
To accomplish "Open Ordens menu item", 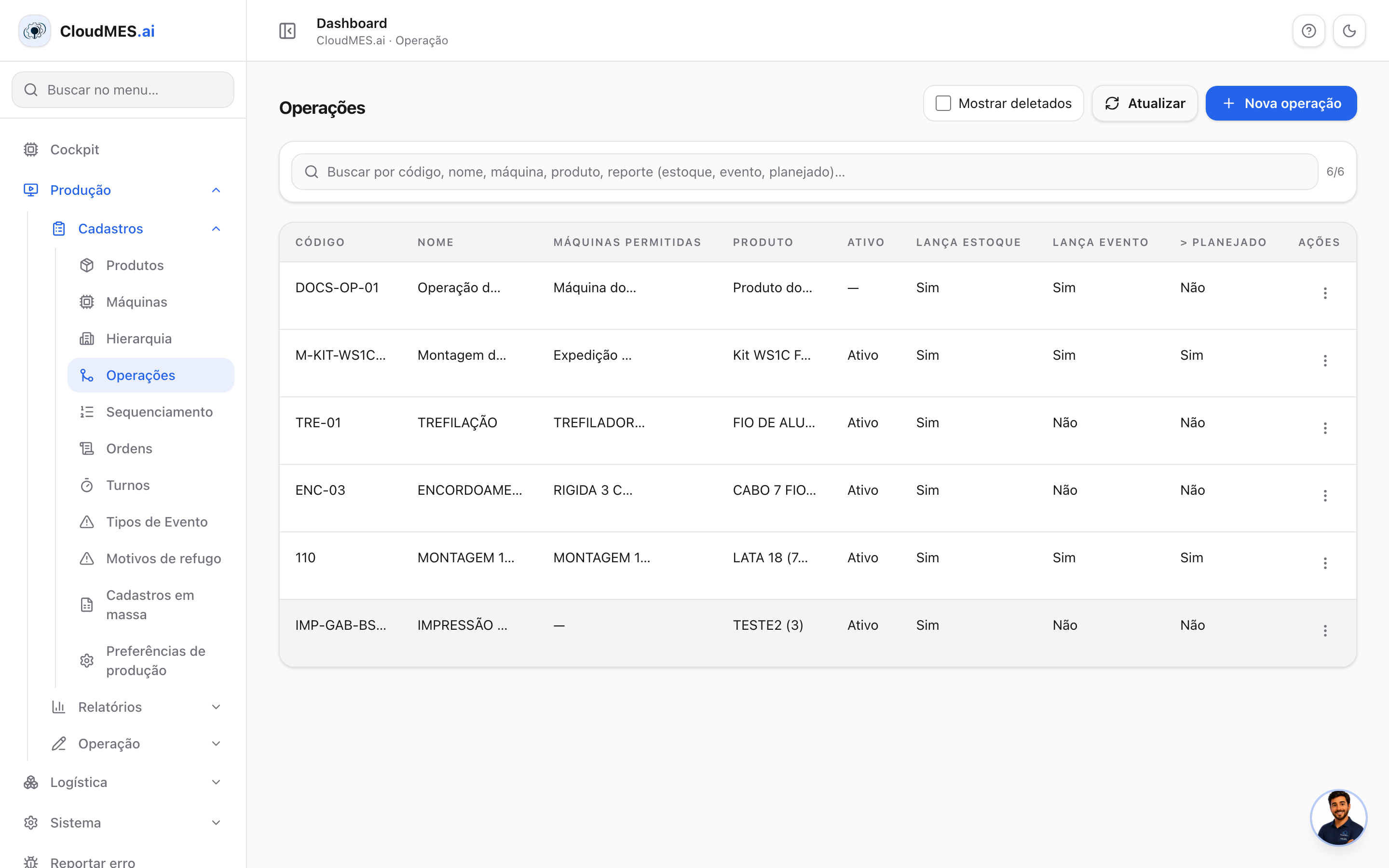I will [x=151, y=449].
